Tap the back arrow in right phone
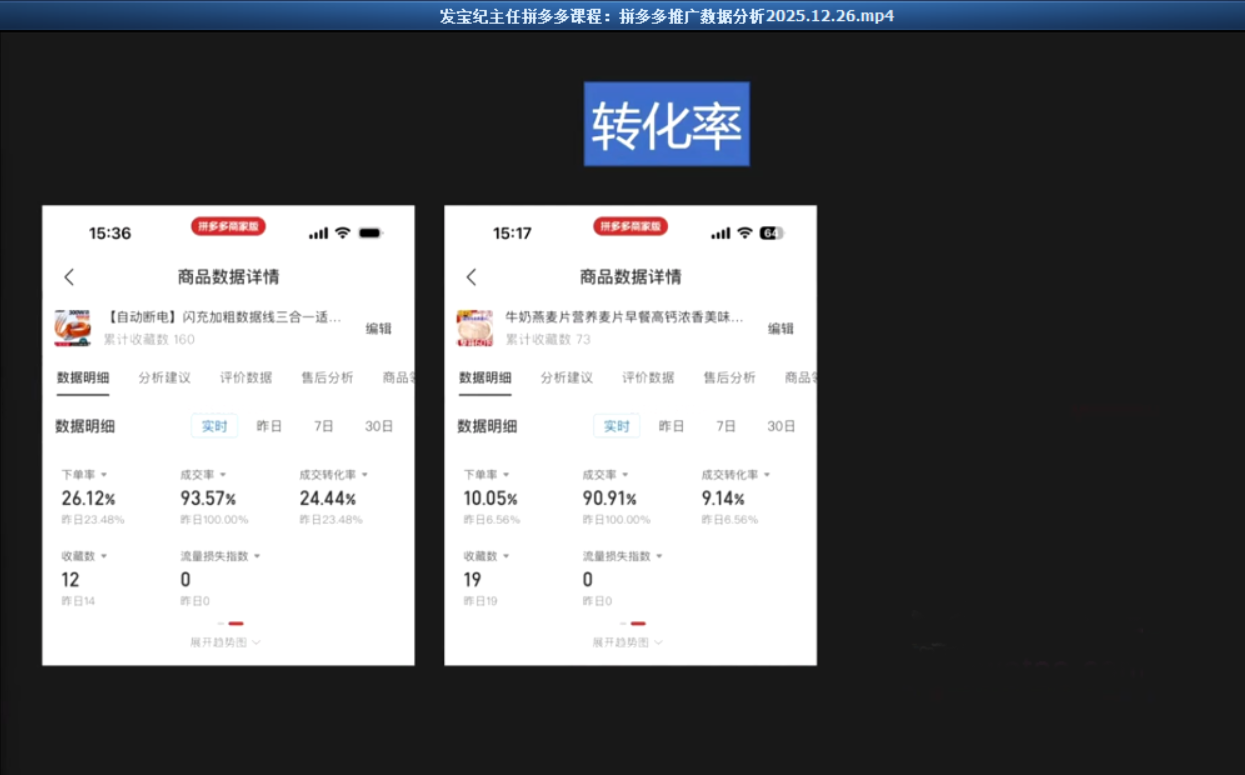The height and width of the screenshot is (775, 1245). (471, 277)
